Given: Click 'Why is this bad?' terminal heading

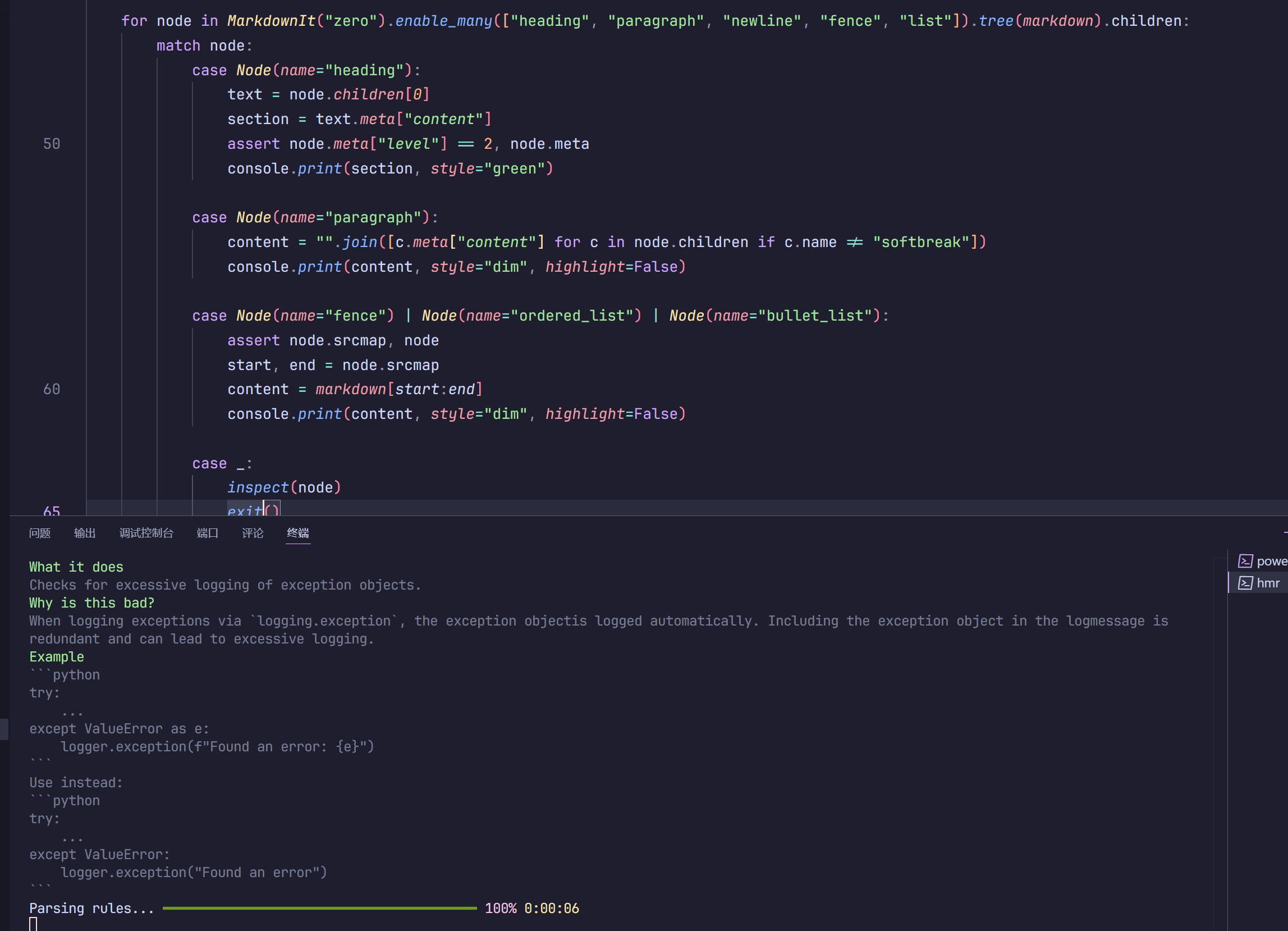Looking at the screenshot, I should (x=91, y=603).
